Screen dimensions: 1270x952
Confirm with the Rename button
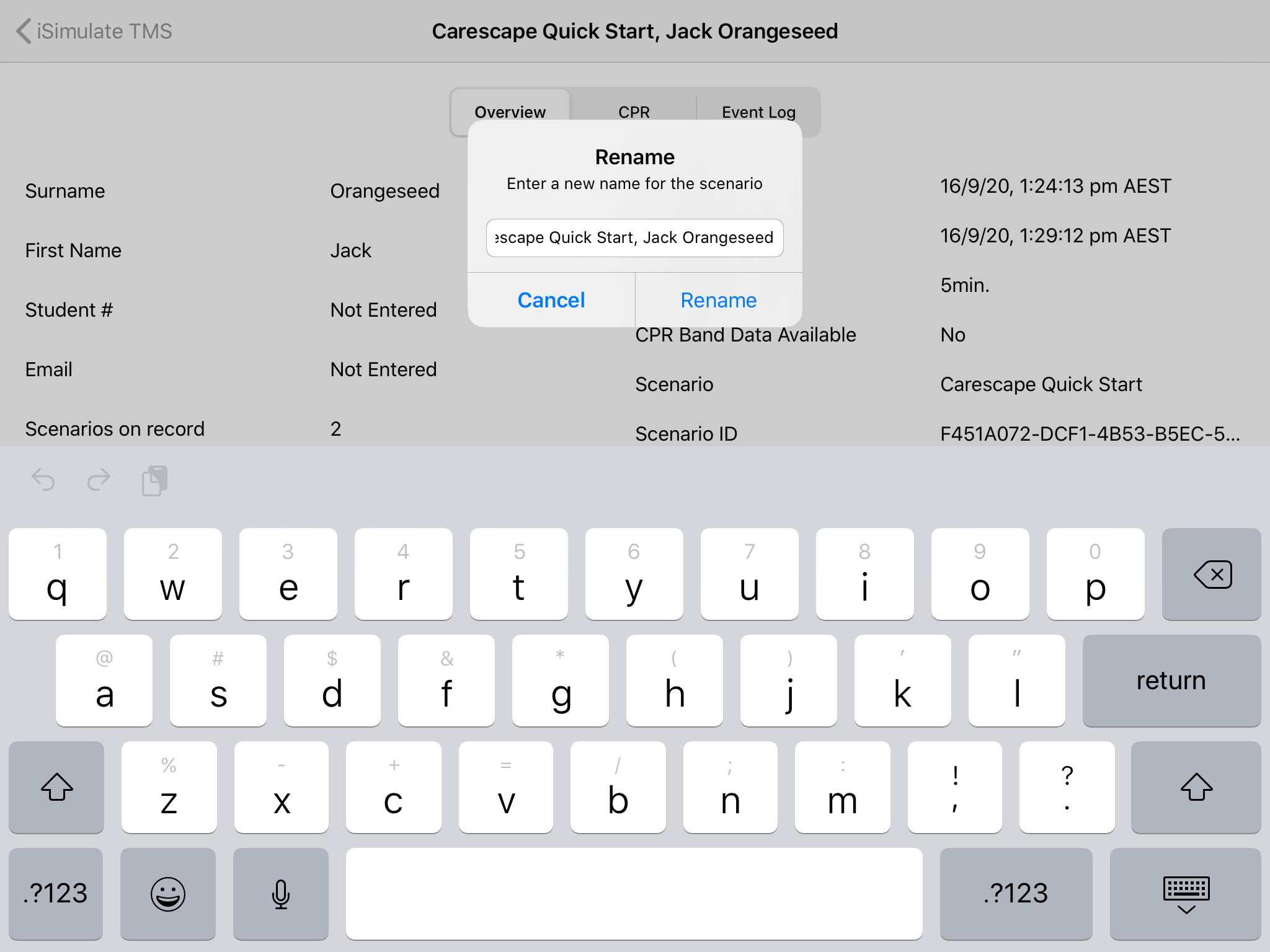[x=718, y=300]
